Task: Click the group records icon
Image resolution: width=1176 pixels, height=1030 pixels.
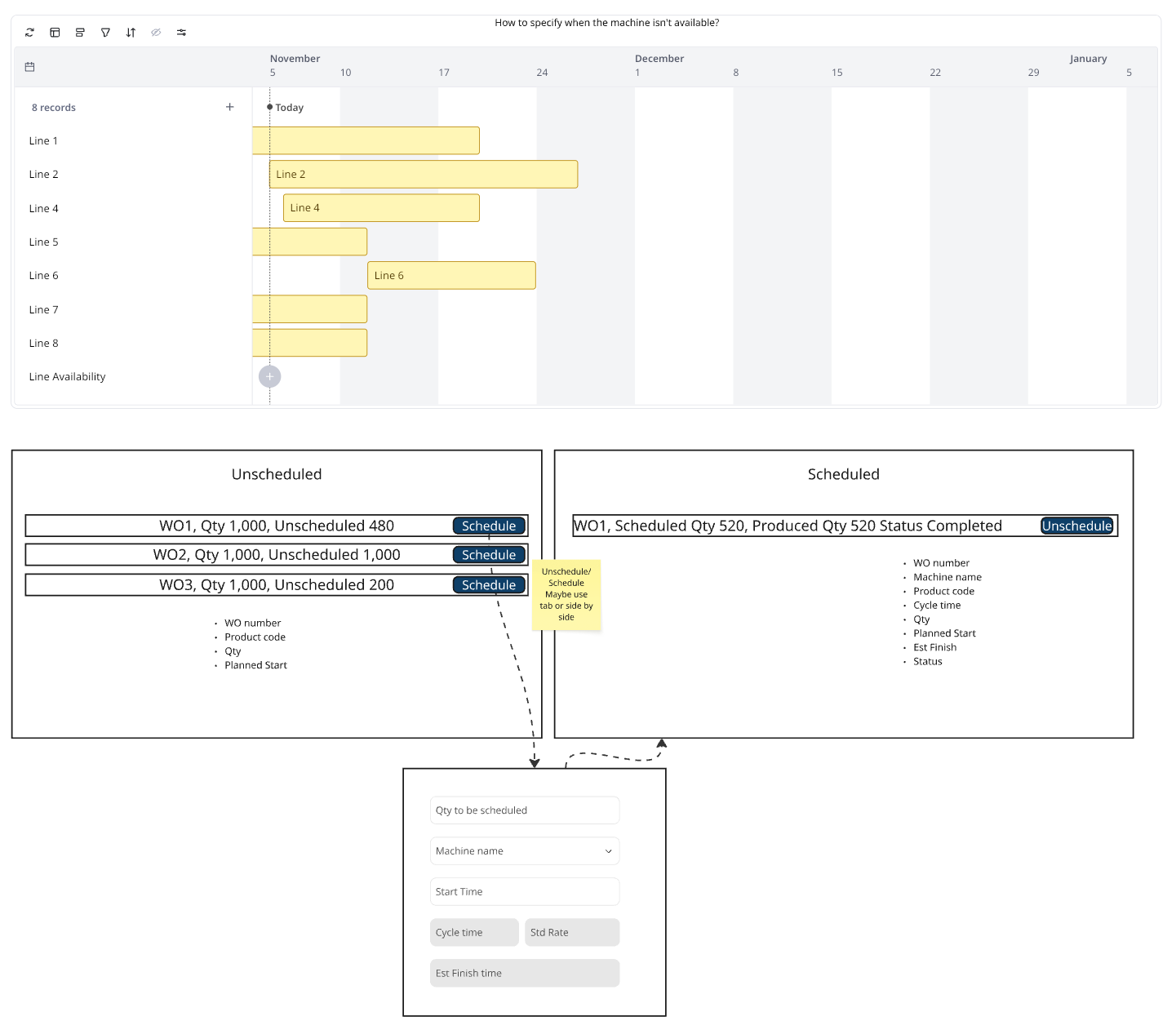Action: pyautogui.click(x=80, y=33)
